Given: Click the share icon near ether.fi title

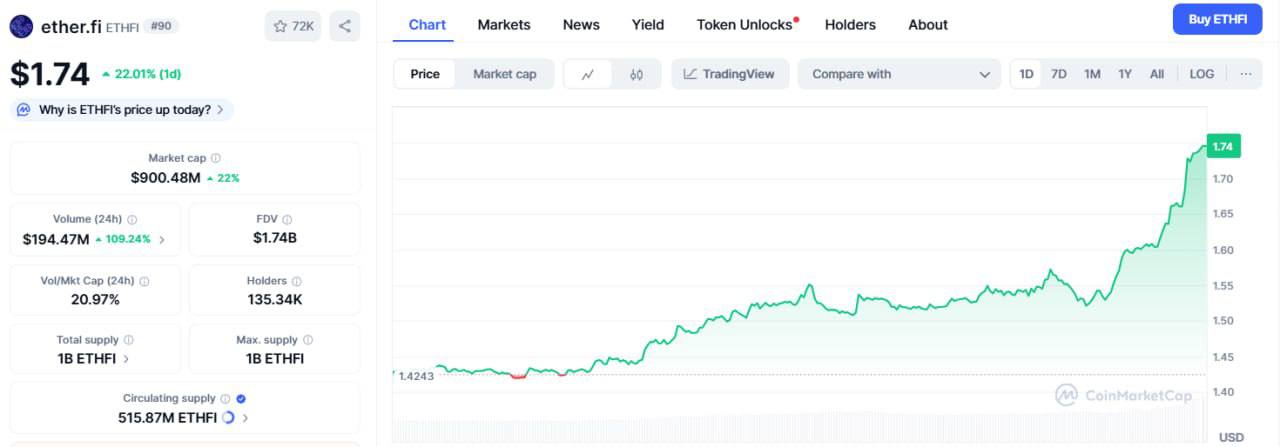Looking at the screenshot, I should click(x=344, y=26).
